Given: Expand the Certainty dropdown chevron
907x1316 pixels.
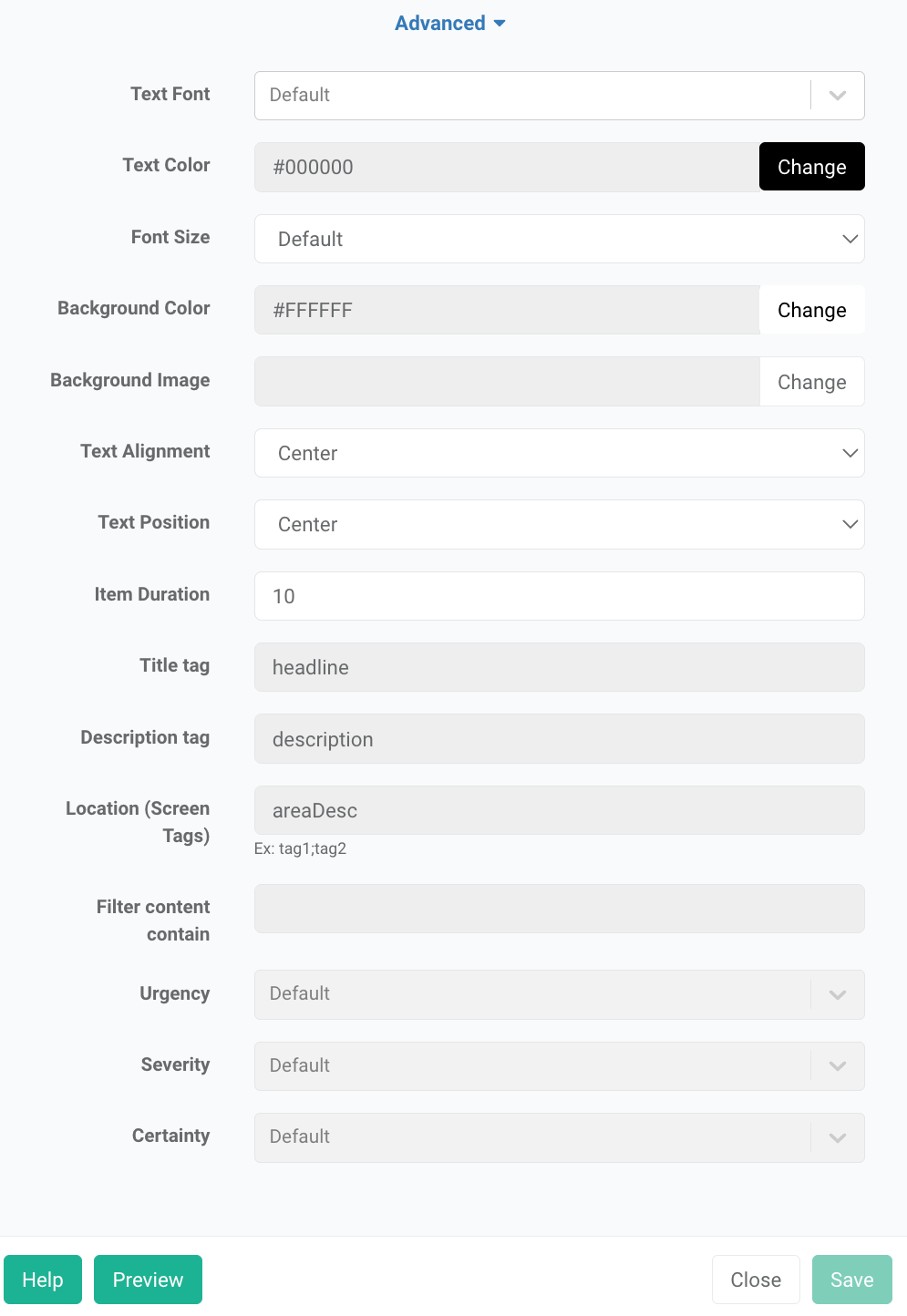Looking at the screenshot, I should (x=838, y=1137).
